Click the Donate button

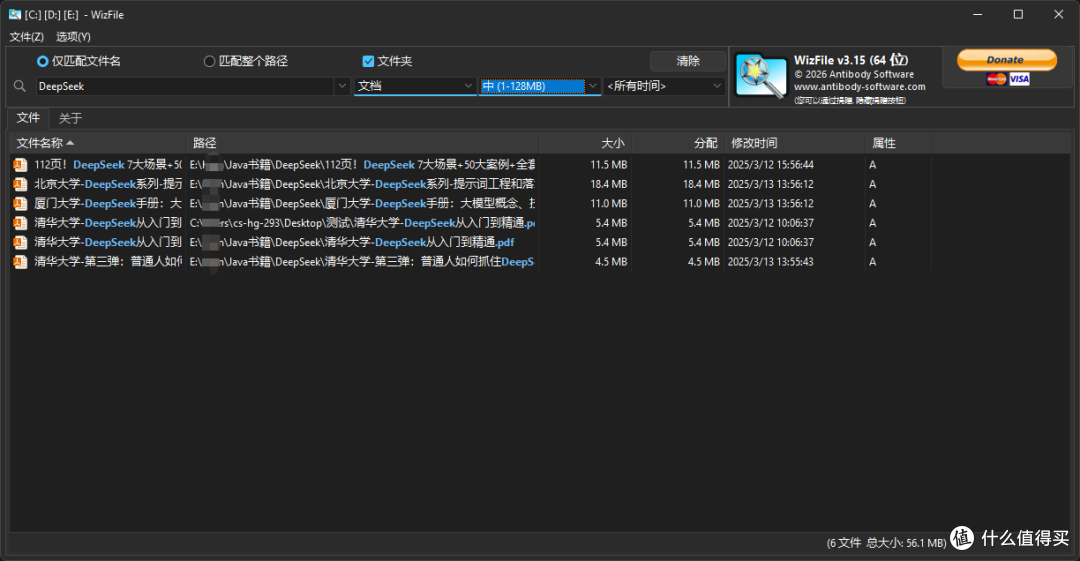(x=1006, y=60)
